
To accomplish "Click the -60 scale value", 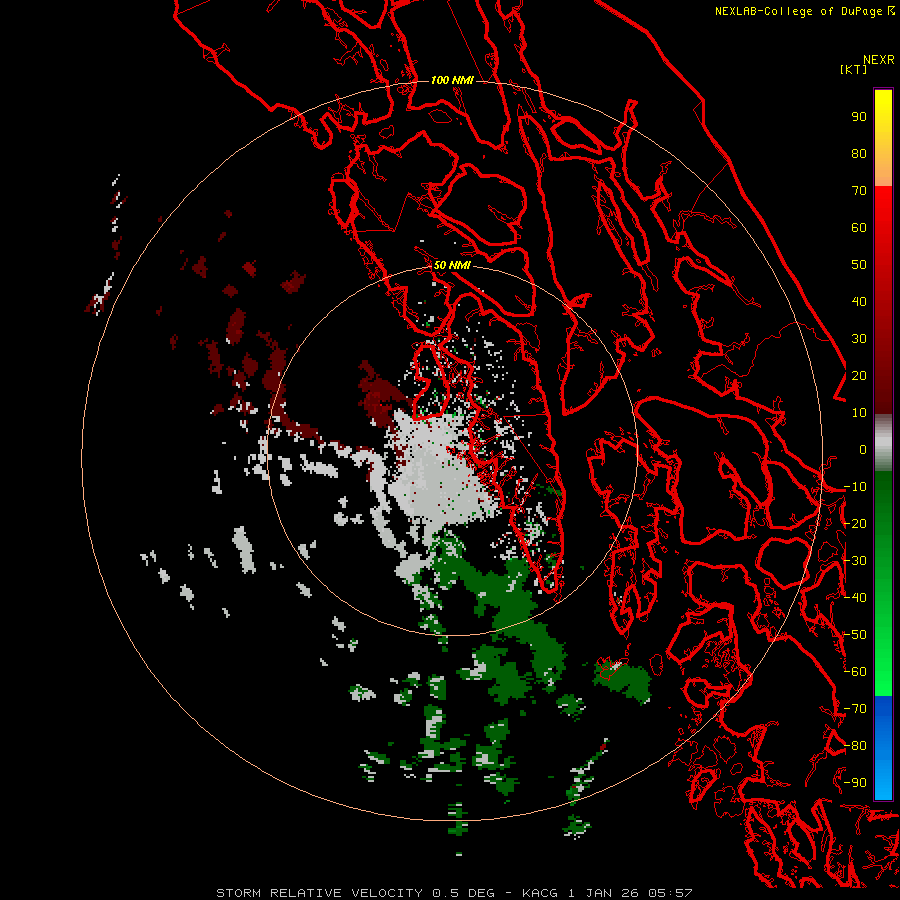I will [855, 672].
